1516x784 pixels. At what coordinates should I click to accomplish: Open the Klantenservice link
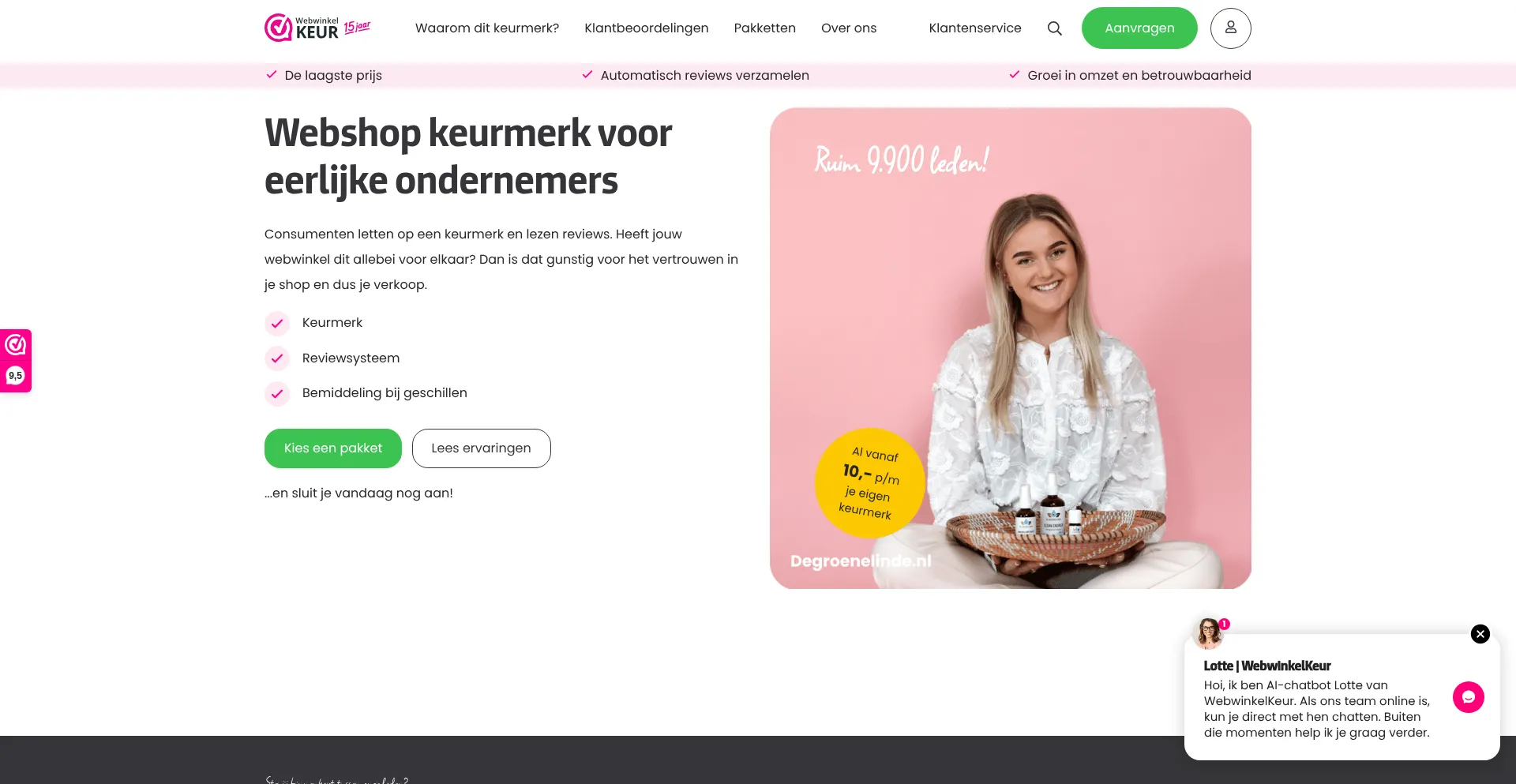975,28
